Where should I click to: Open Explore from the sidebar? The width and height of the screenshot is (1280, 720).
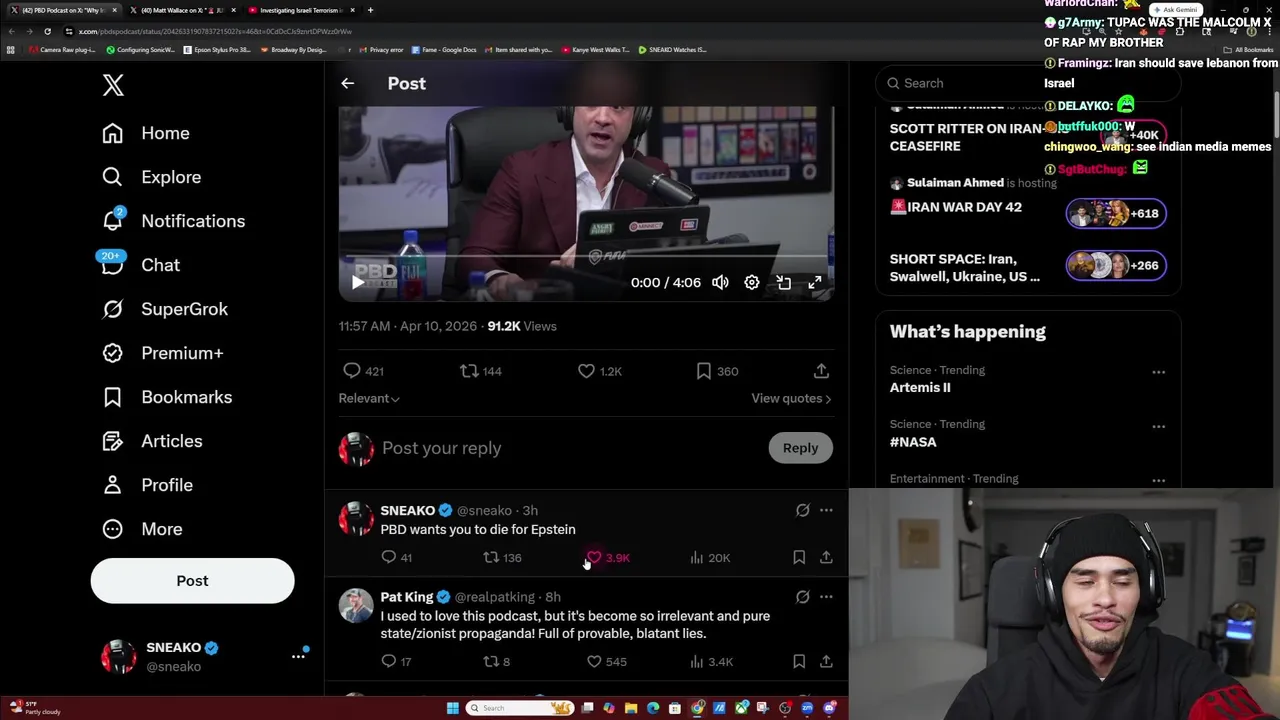[152, 177]
